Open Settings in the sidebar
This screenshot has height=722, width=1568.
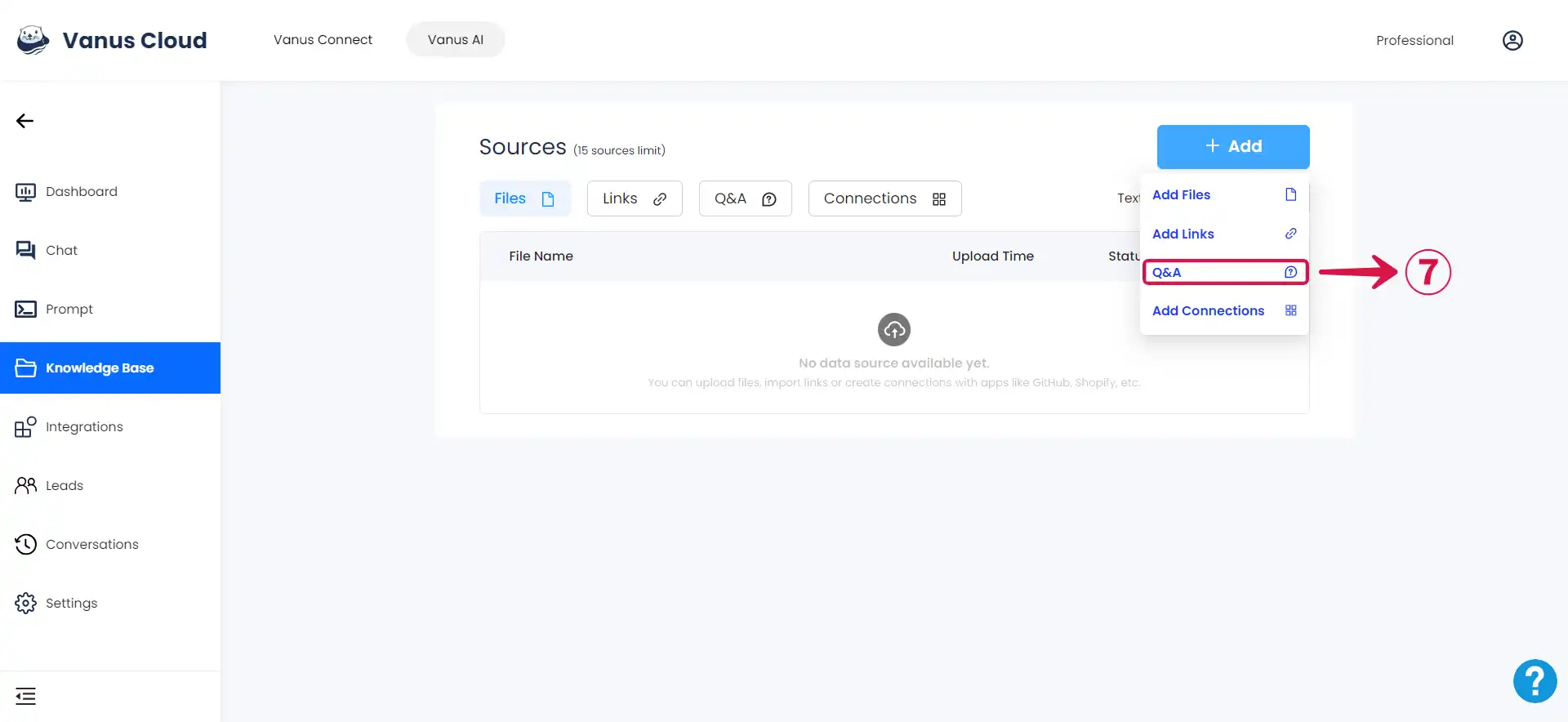(110, 604)
